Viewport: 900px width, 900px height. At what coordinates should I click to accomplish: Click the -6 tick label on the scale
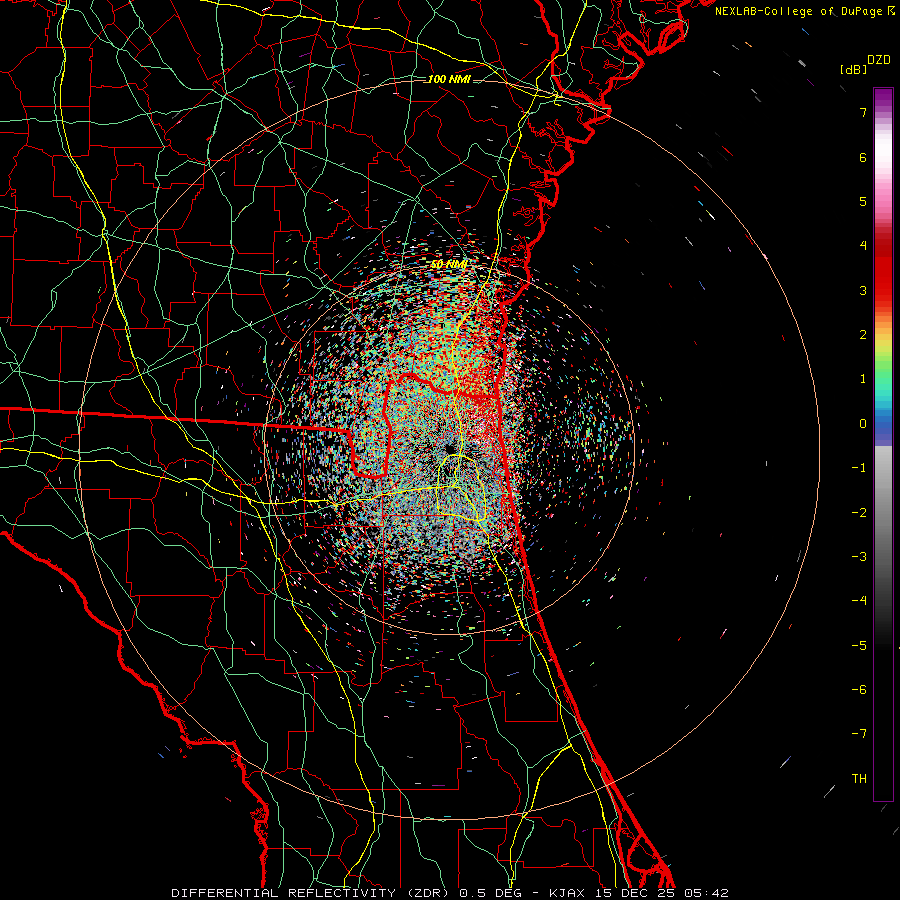pyautogui.click(x=859, y=690)
